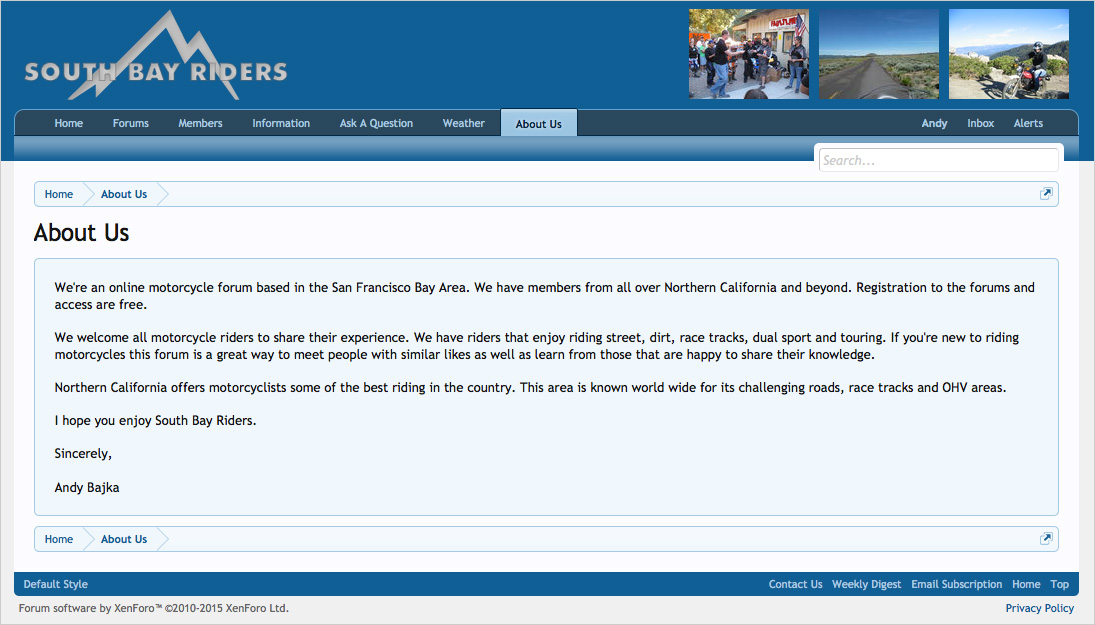Open the Default Style chooser
Screen dimensions: 1095x625
point(56,584)
